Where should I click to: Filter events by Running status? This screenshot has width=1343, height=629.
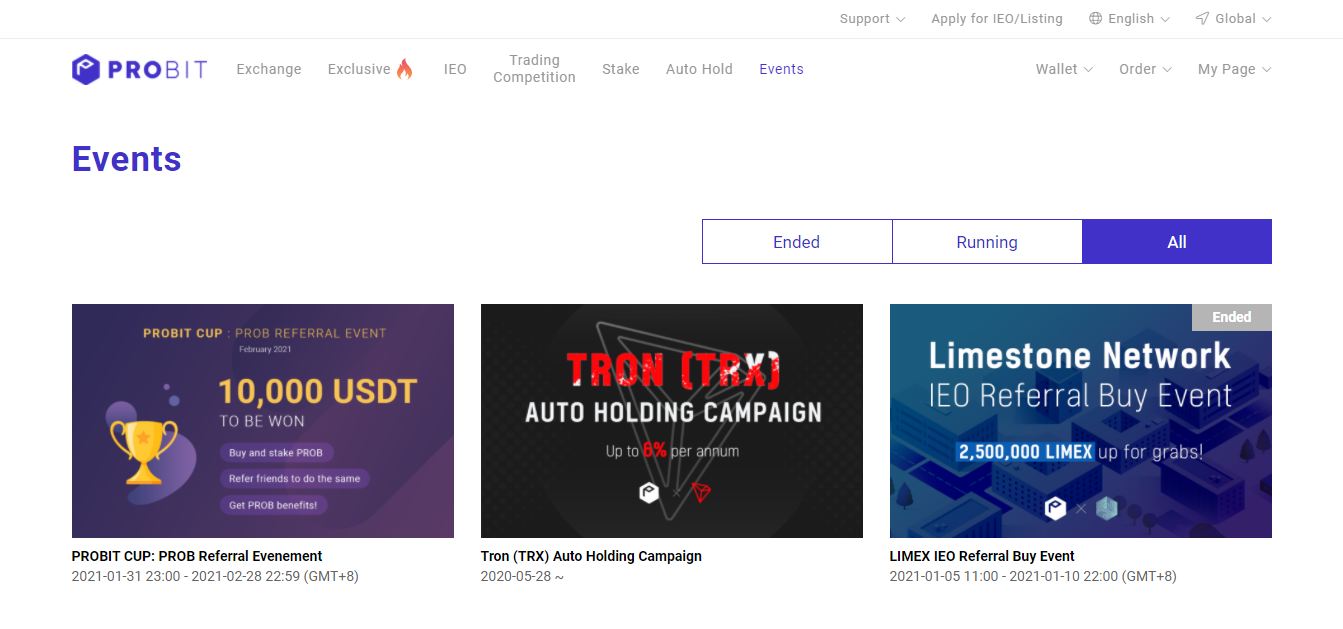pyautogui.click(x=986, y=242)
